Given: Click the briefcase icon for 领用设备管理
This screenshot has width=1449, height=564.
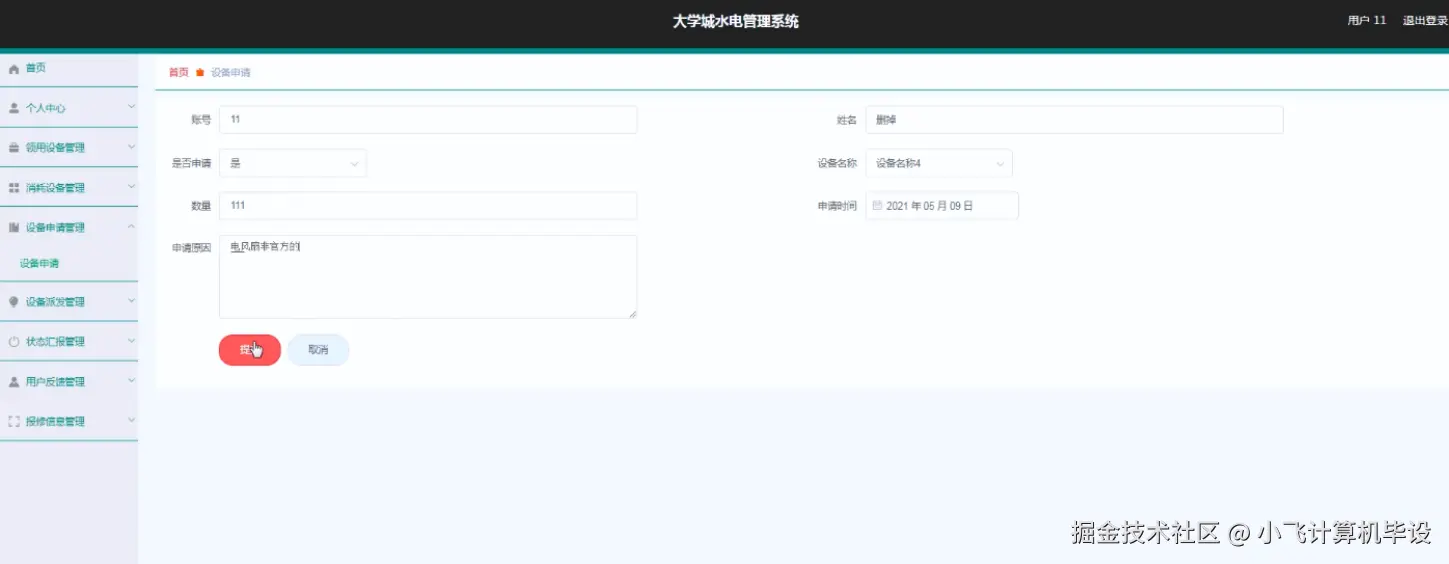Looking at the screenshot, I should (14, 148).
